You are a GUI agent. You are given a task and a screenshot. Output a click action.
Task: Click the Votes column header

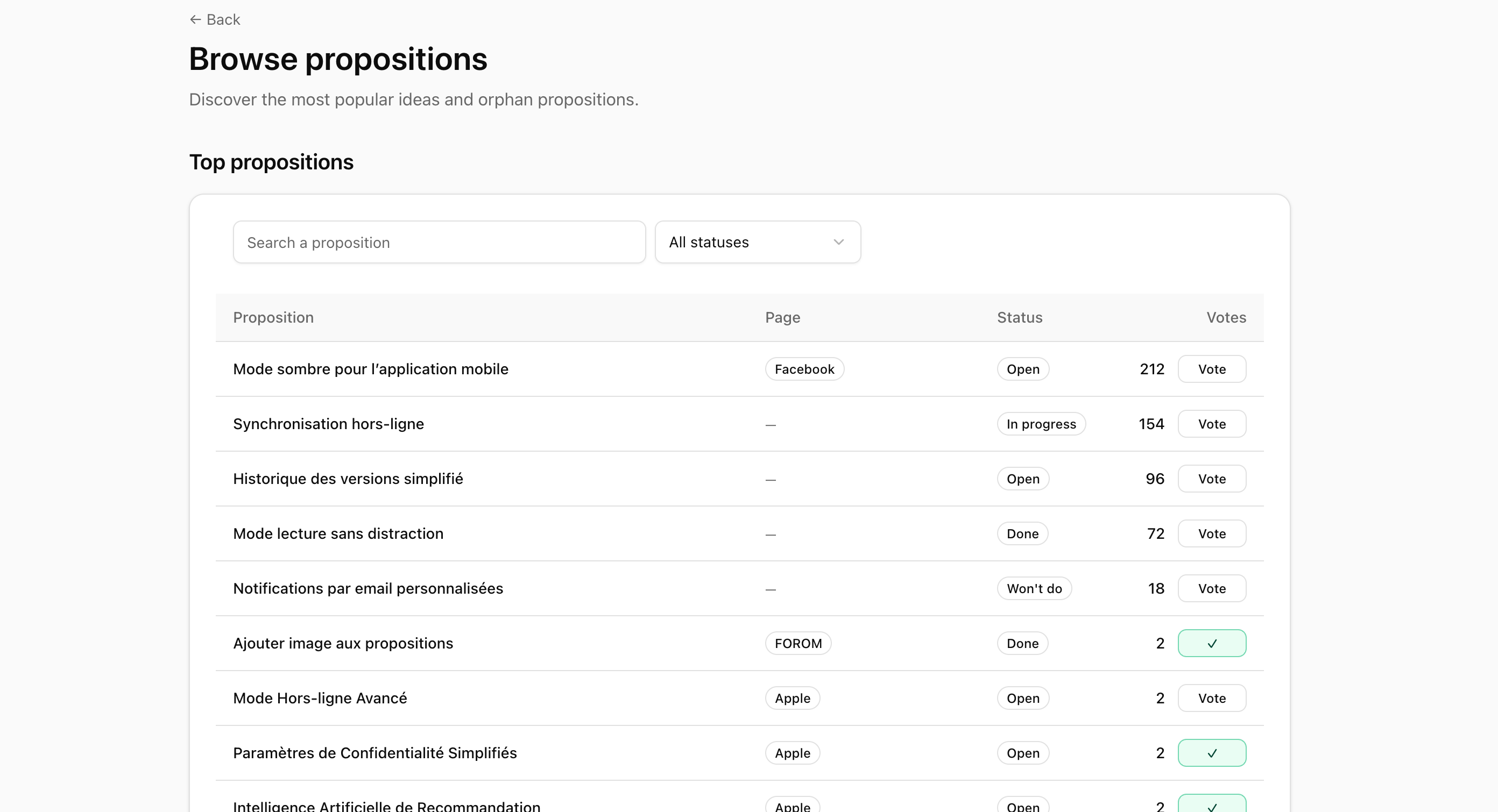click(1226, 317)
